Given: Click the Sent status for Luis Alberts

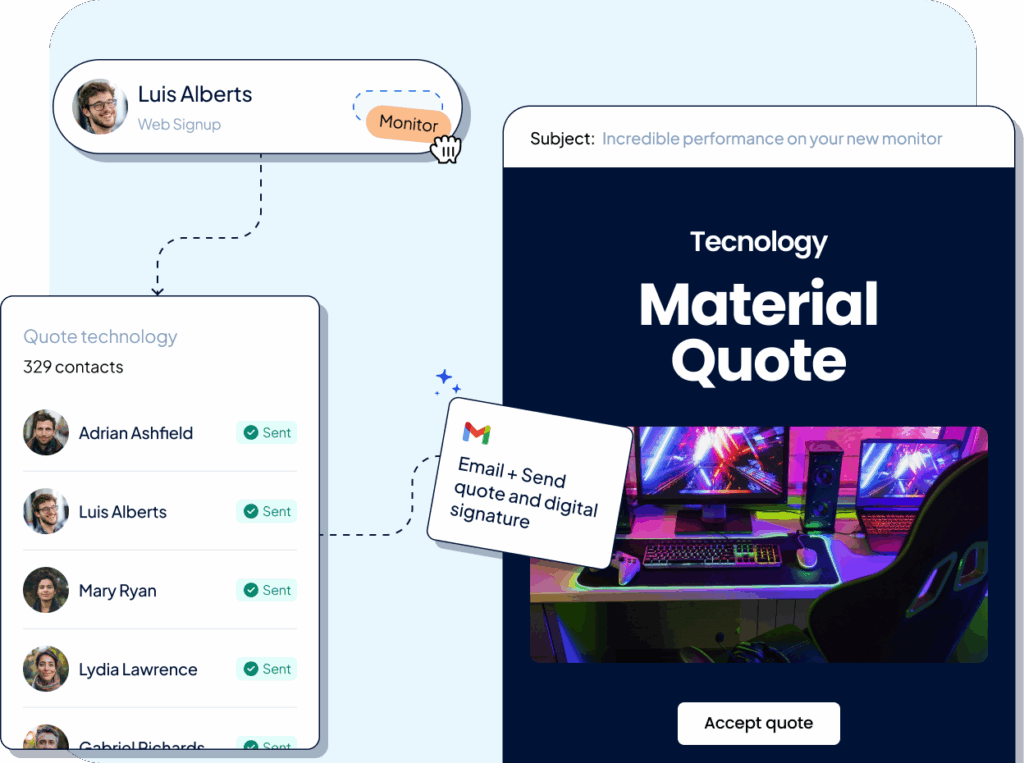Looking at the screenshot, I should [267, 511].
